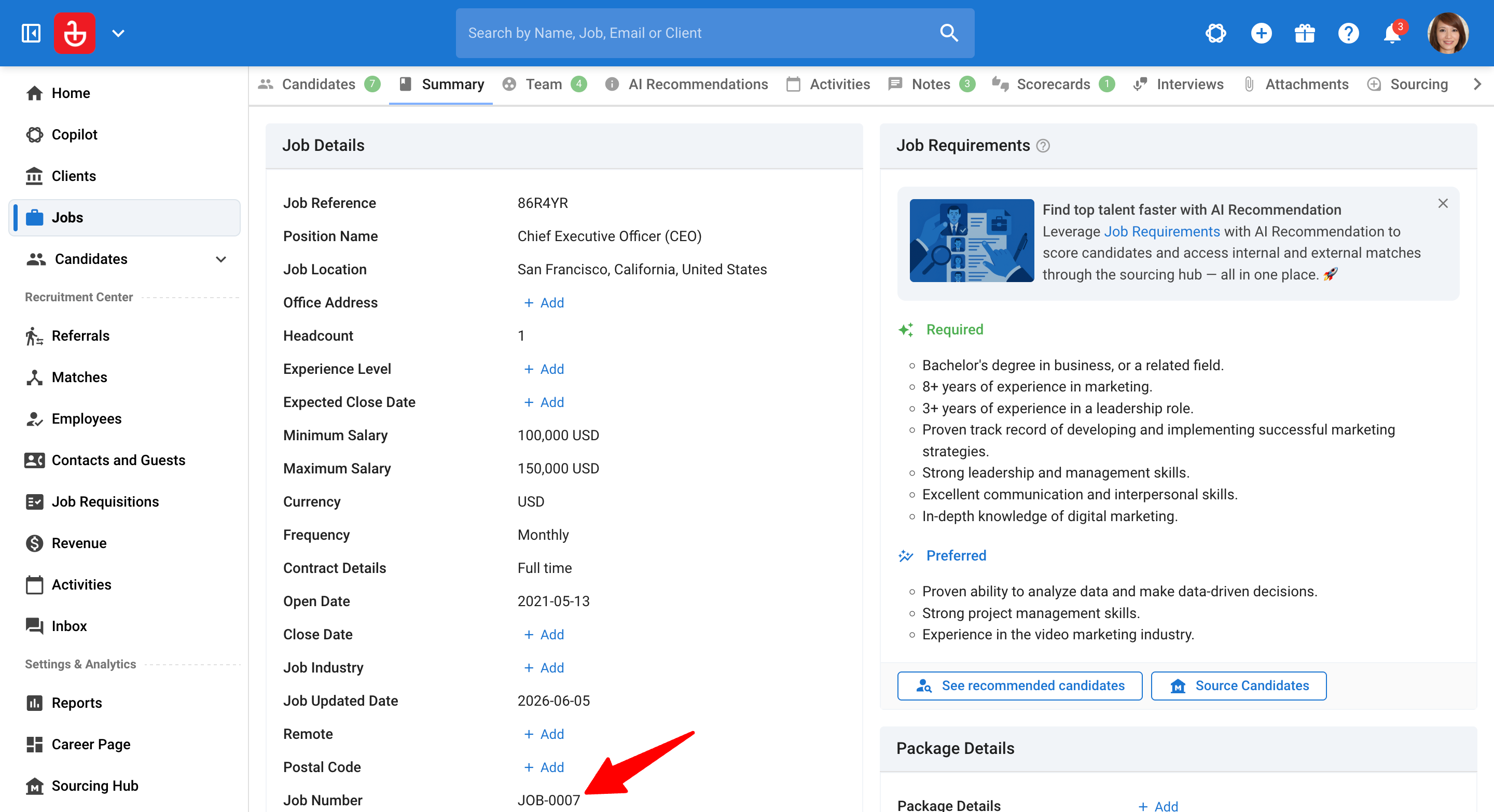Open the help question mark icon
This screenshot has height=812, width=1494.
click(1348, 33)
